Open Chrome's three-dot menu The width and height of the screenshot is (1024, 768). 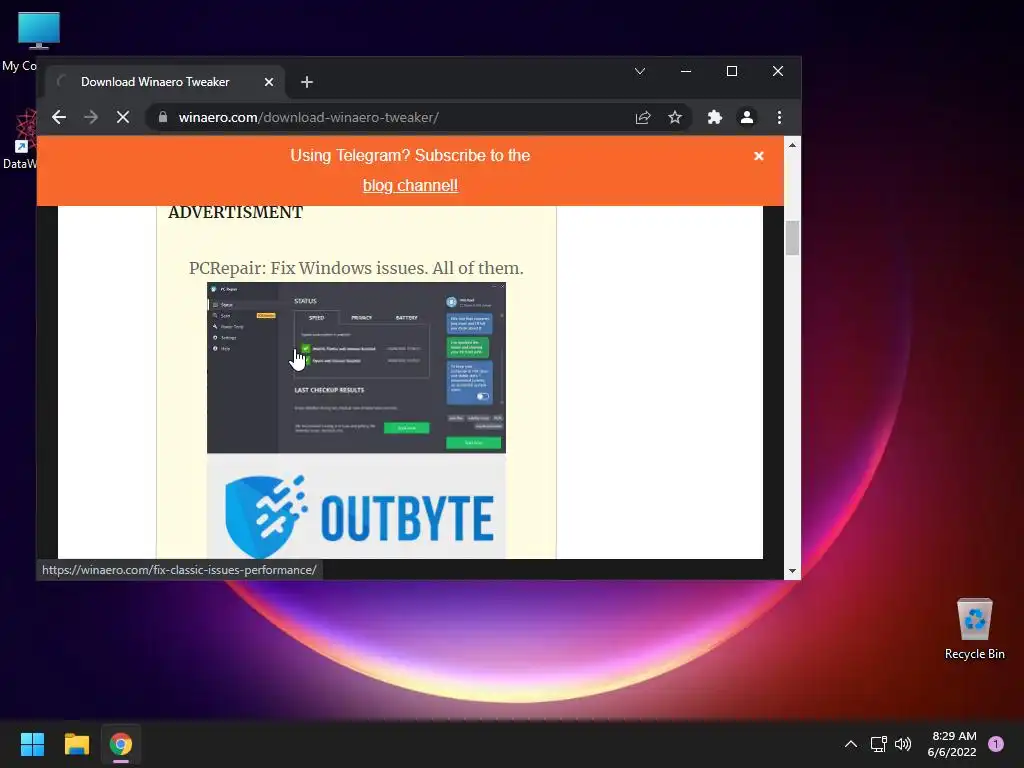pyautogui.click(x=779, y=118)
